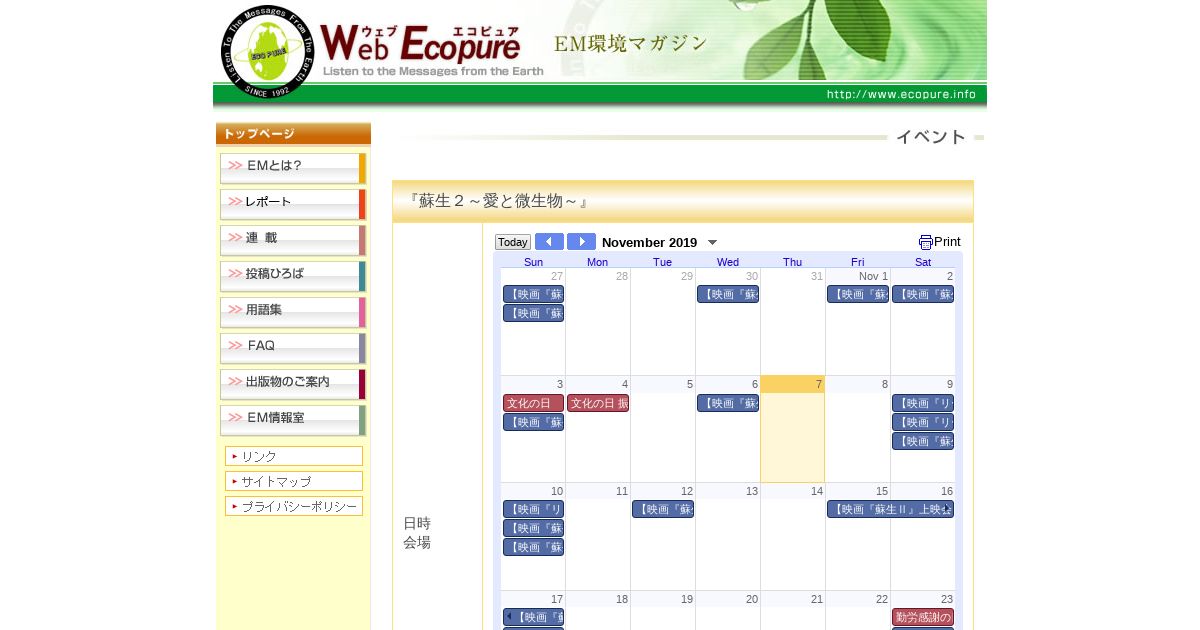This screenshot has height=630, width=1200.
Task: Open the EM情報室 menu item
Action: (x=293, y=420)
